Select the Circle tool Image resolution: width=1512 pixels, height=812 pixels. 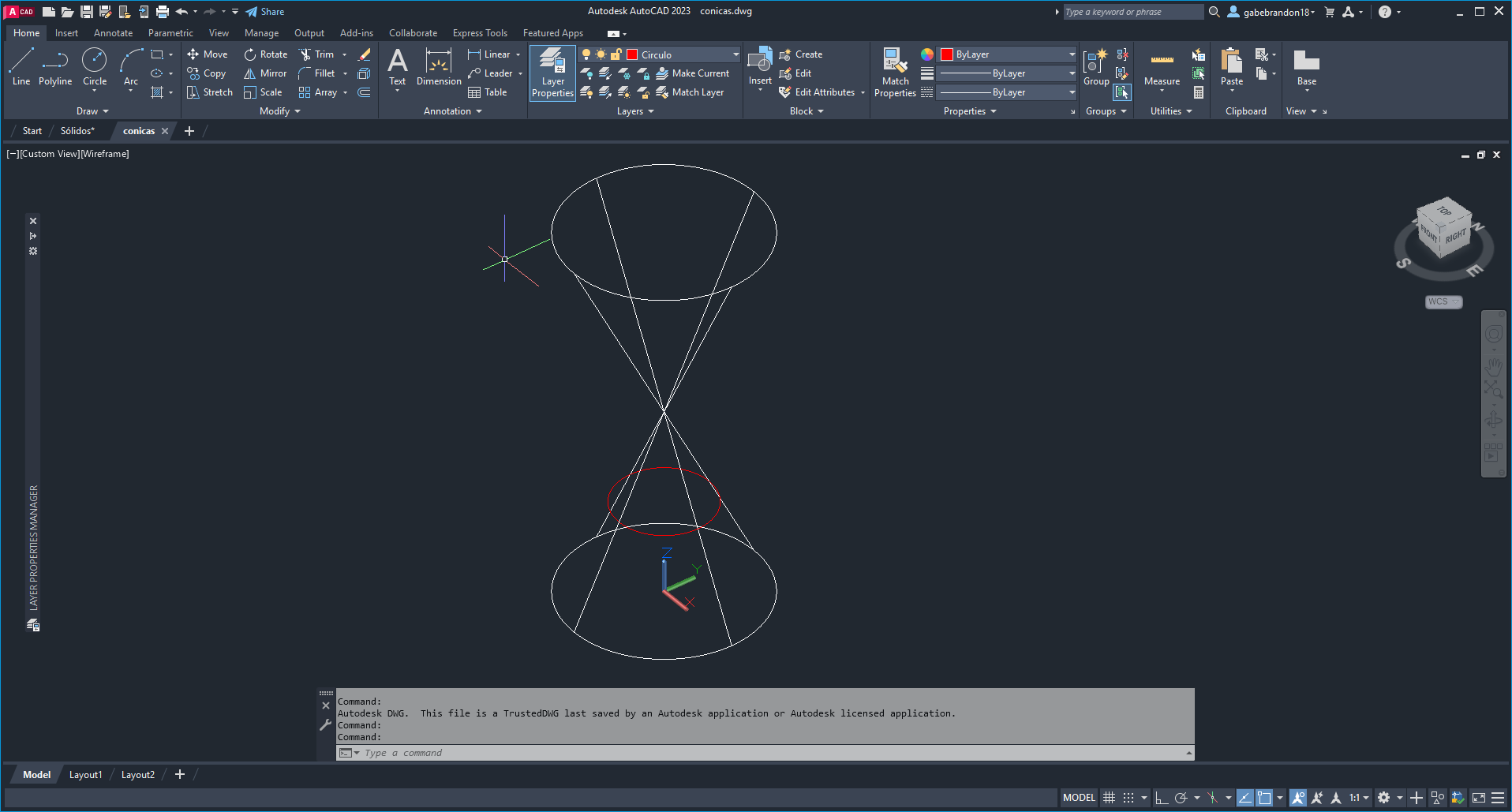(95, 66)
